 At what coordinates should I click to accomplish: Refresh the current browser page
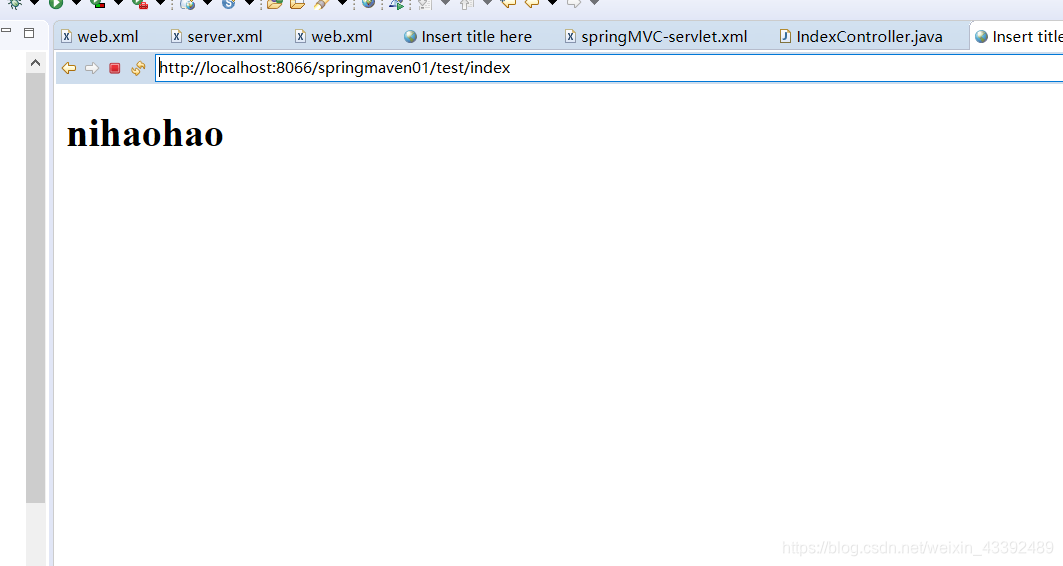click(138, 68)
